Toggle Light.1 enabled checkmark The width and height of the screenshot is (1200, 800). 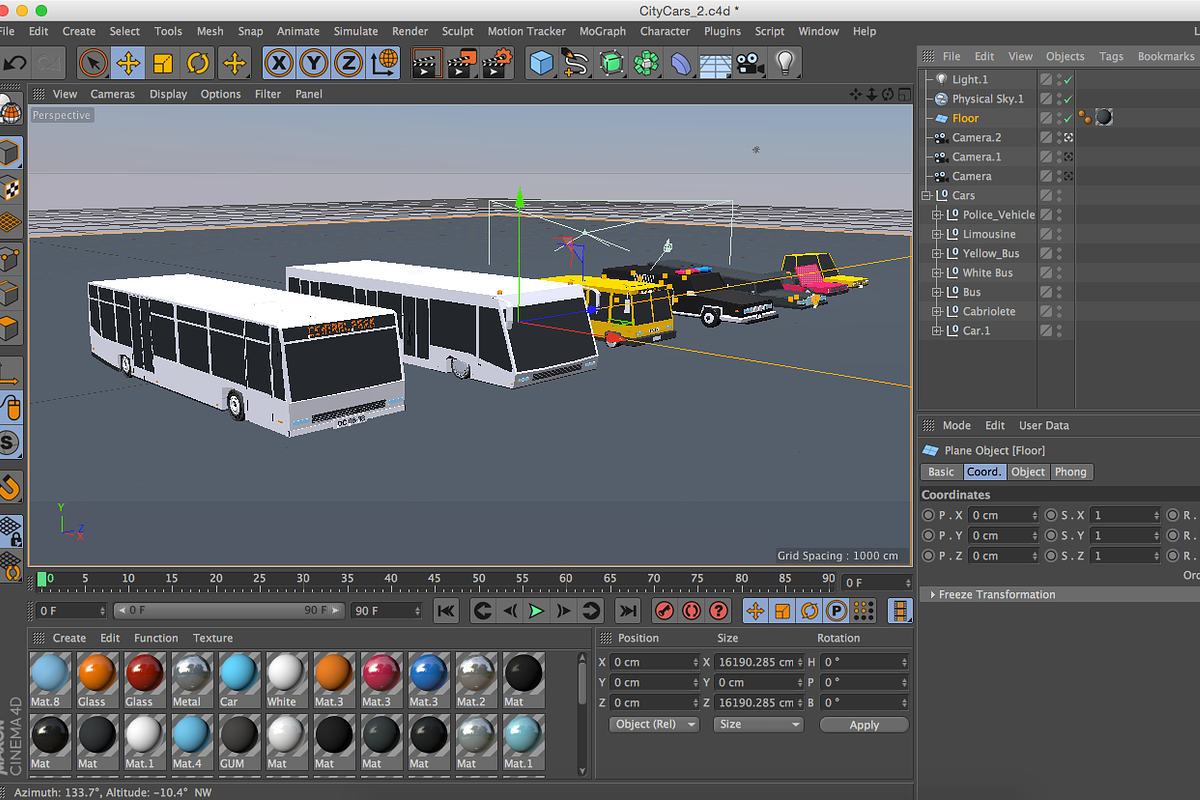(x=1068, y=80)
